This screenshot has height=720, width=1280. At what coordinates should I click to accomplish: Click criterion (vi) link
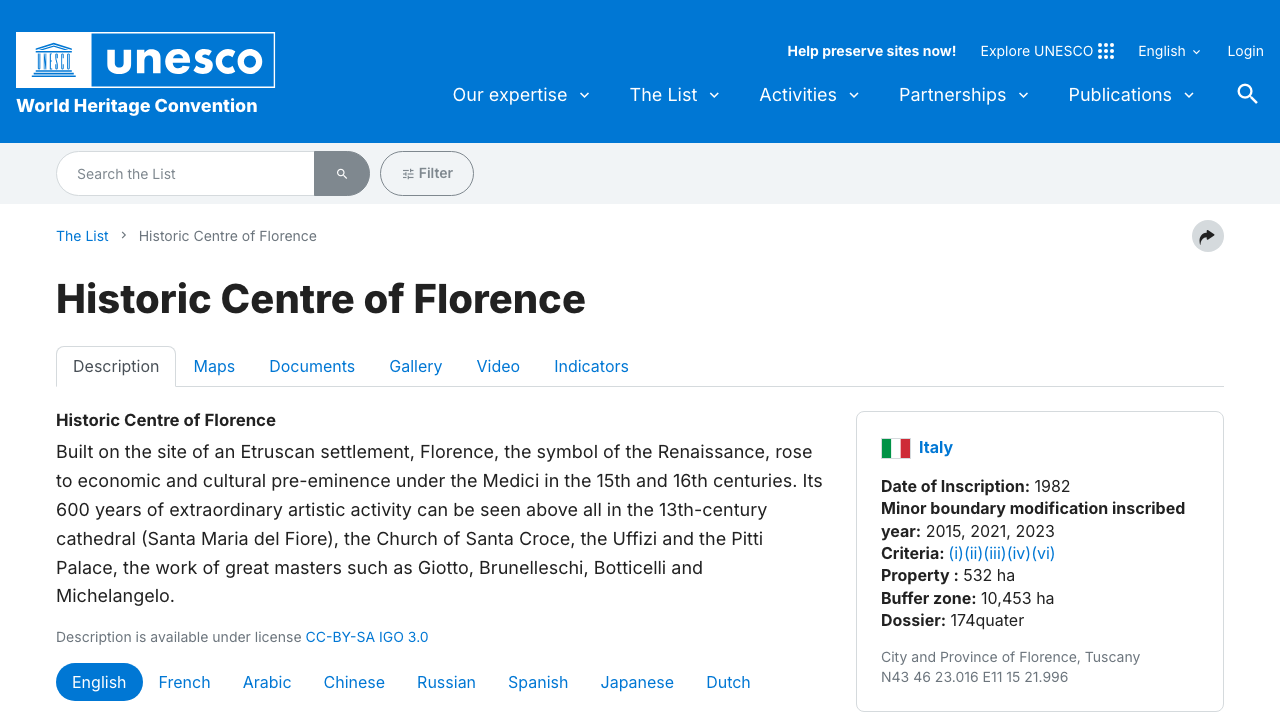[x=1044, y=553]
